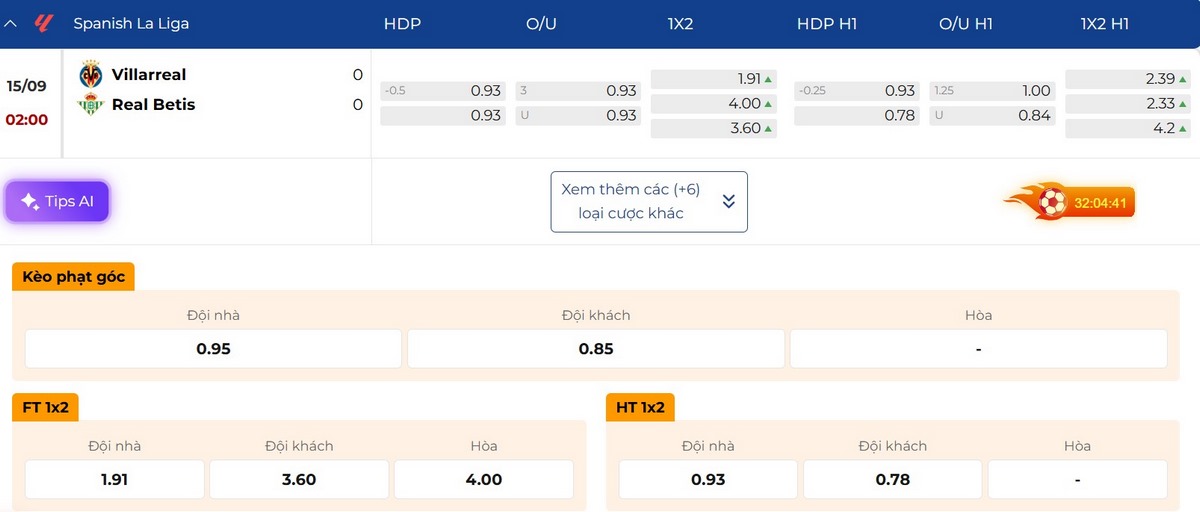The image size is (1200, 512).
Task: Open the FT 1x2 section label
Action: pyautogui.click(x=46, y=407)
